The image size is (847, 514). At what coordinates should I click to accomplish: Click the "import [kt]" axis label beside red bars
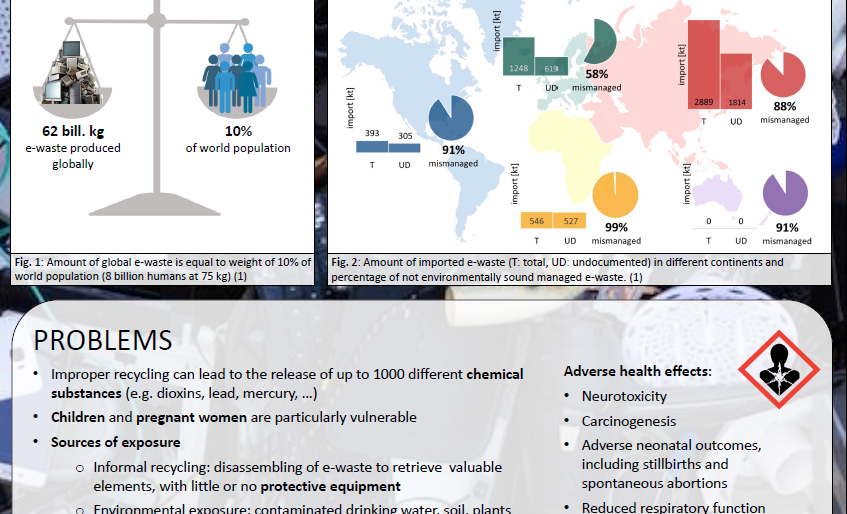[x=681, y=65]
